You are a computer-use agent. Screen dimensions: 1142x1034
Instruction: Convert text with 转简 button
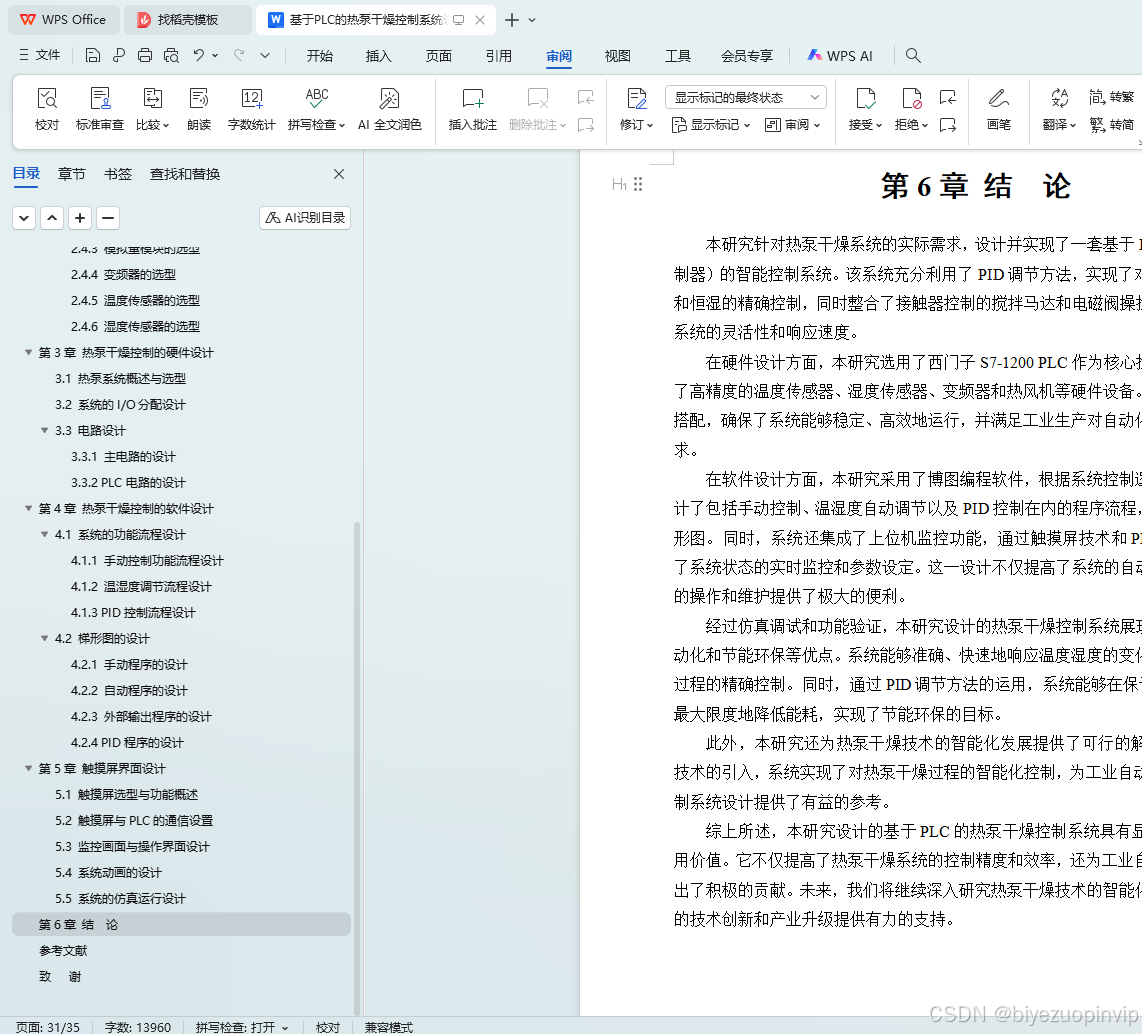click(x=1111, y=125)
